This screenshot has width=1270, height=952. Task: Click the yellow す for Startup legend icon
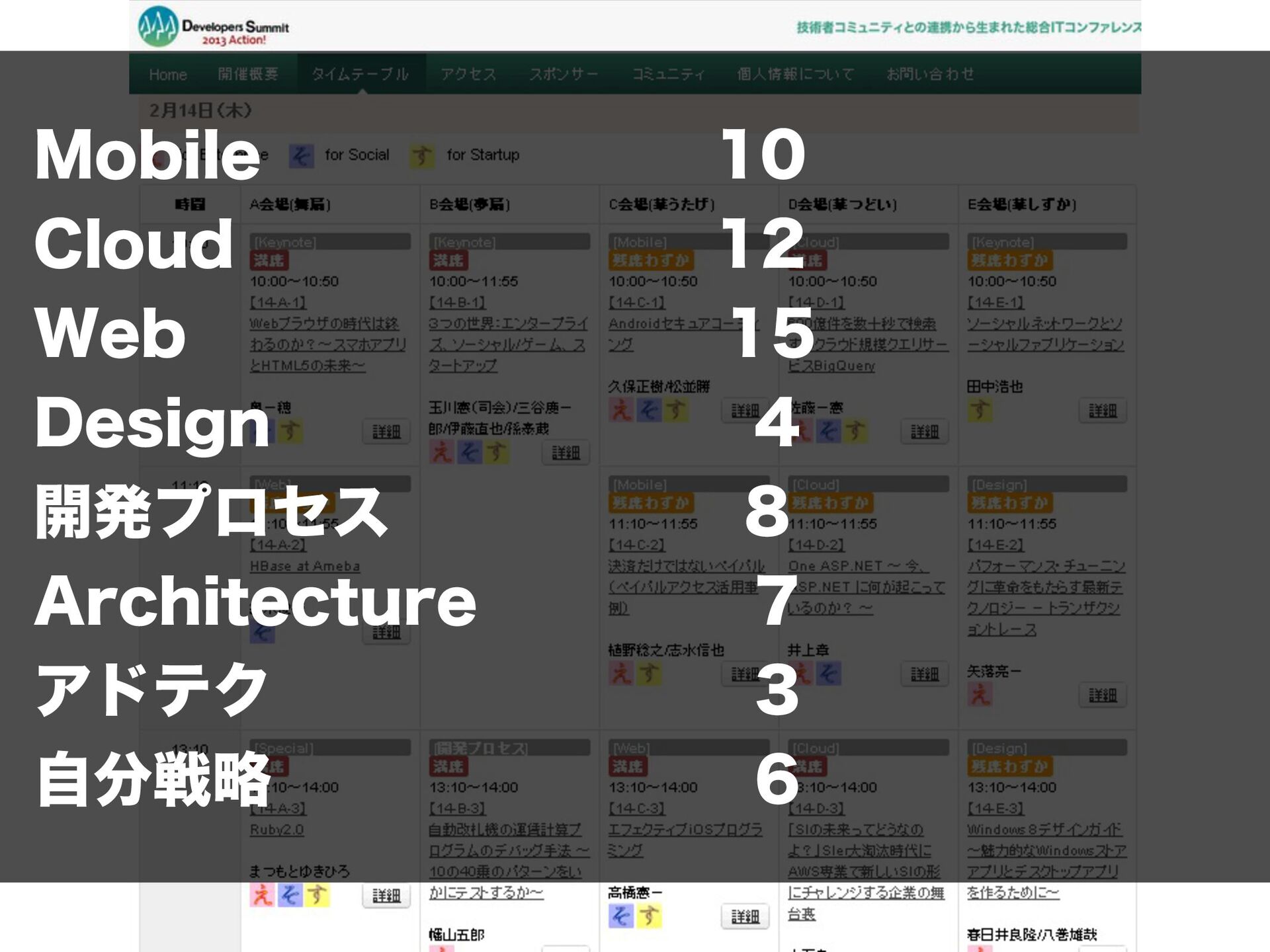tap(422, 156)
